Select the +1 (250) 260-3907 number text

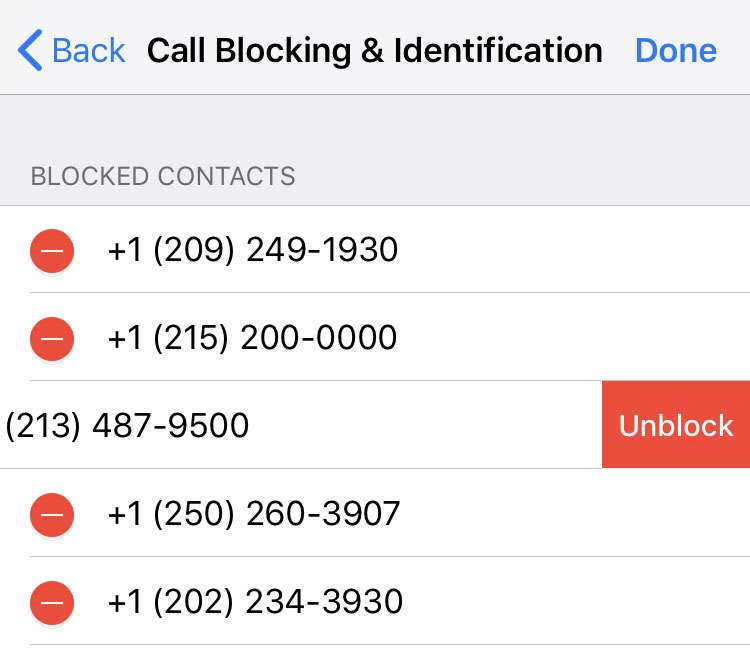click(254, 514)
